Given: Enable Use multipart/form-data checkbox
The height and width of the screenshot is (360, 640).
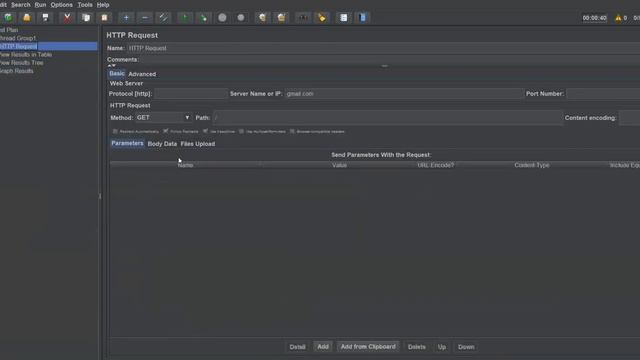Looking at the screenshot, I should click(x=241, y=131).
